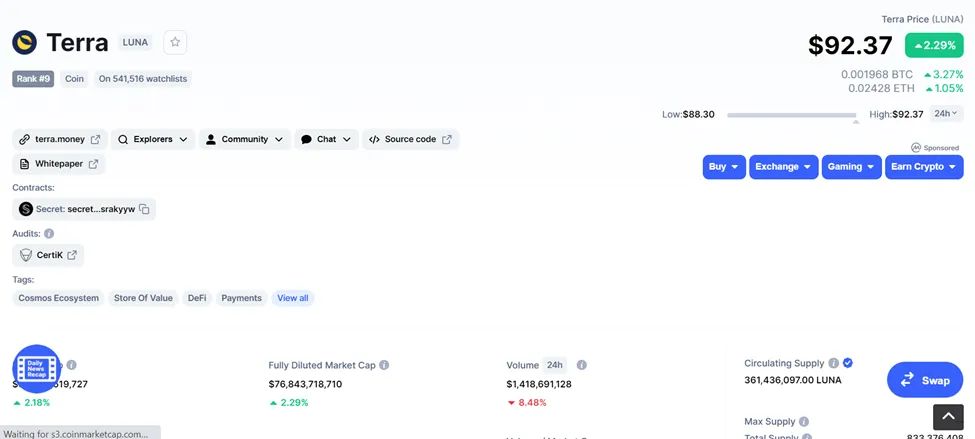Open the Buy dropdown button
This screenshot has width=975, height=439.
[x=724, y=167]
